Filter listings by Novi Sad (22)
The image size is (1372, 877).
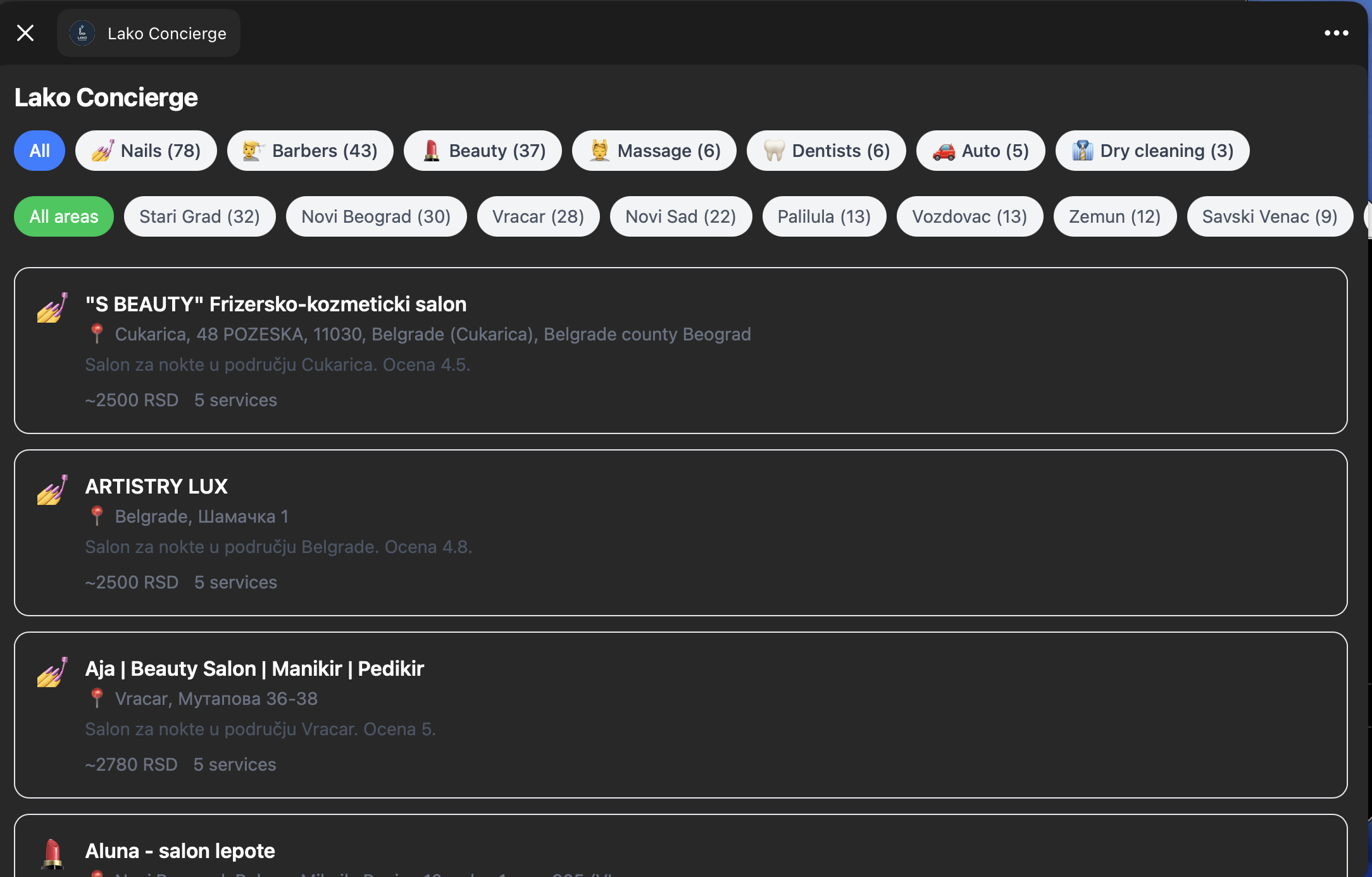click(681, 216)
